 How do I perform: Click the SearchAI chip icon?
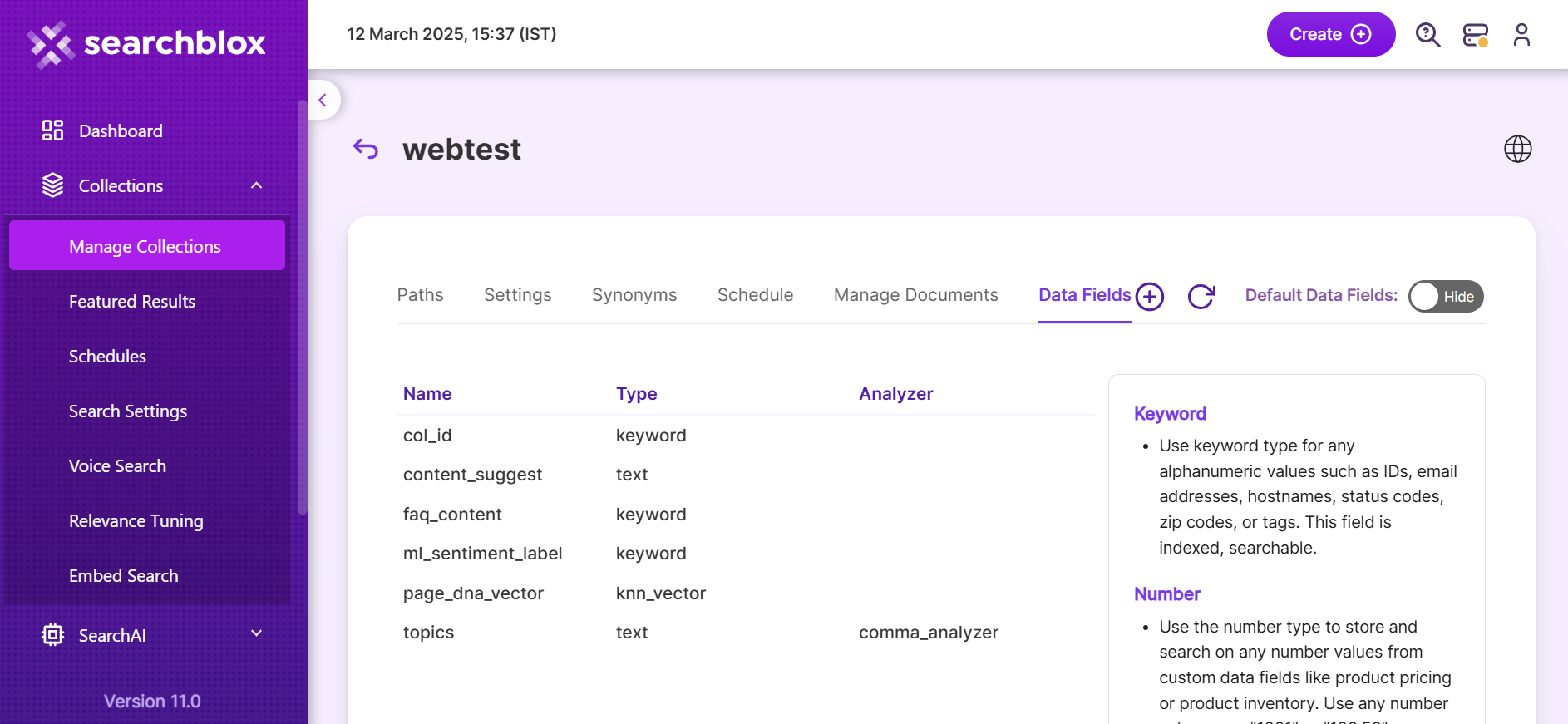click(52, 635)
